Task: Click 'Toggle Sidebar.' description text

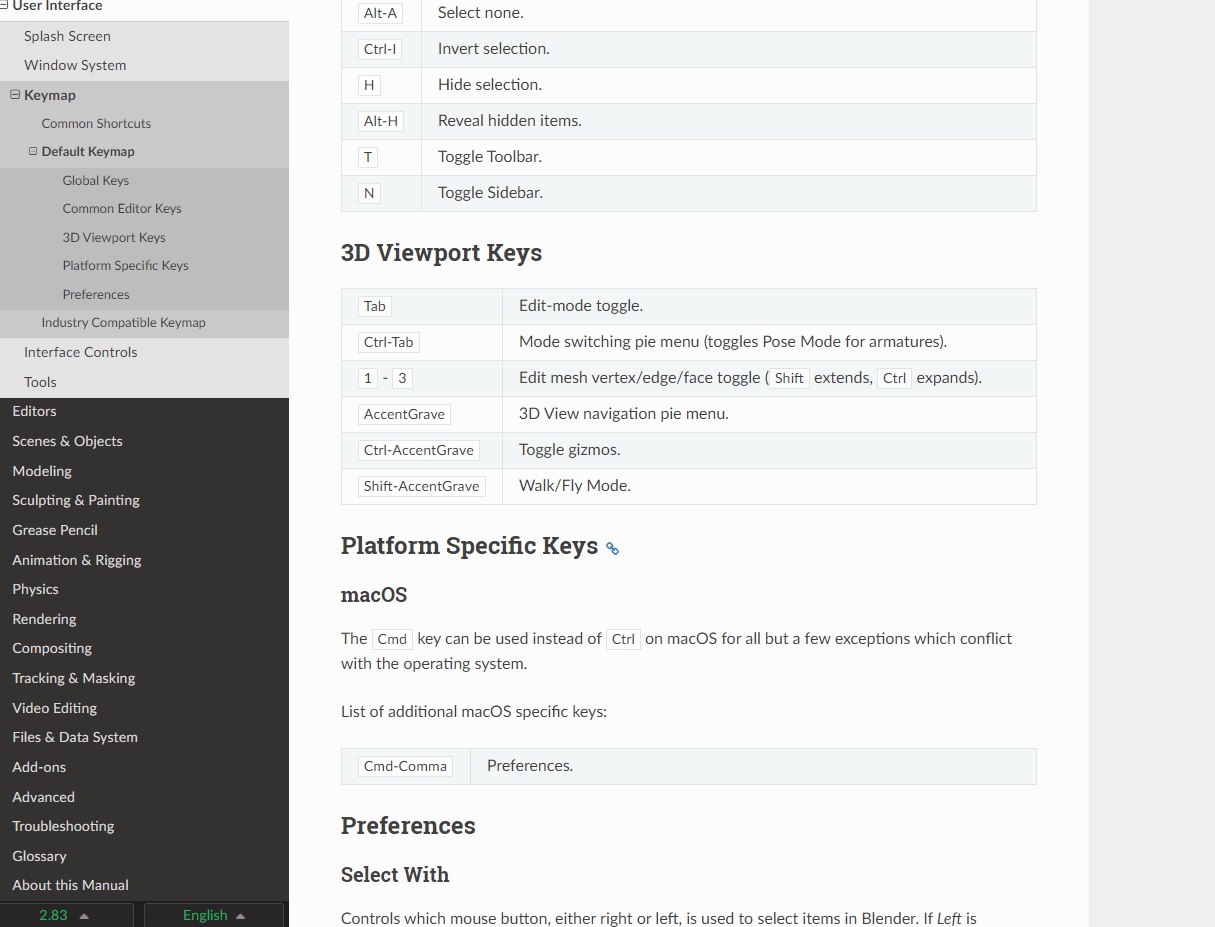Action: [x=490, y=193]
